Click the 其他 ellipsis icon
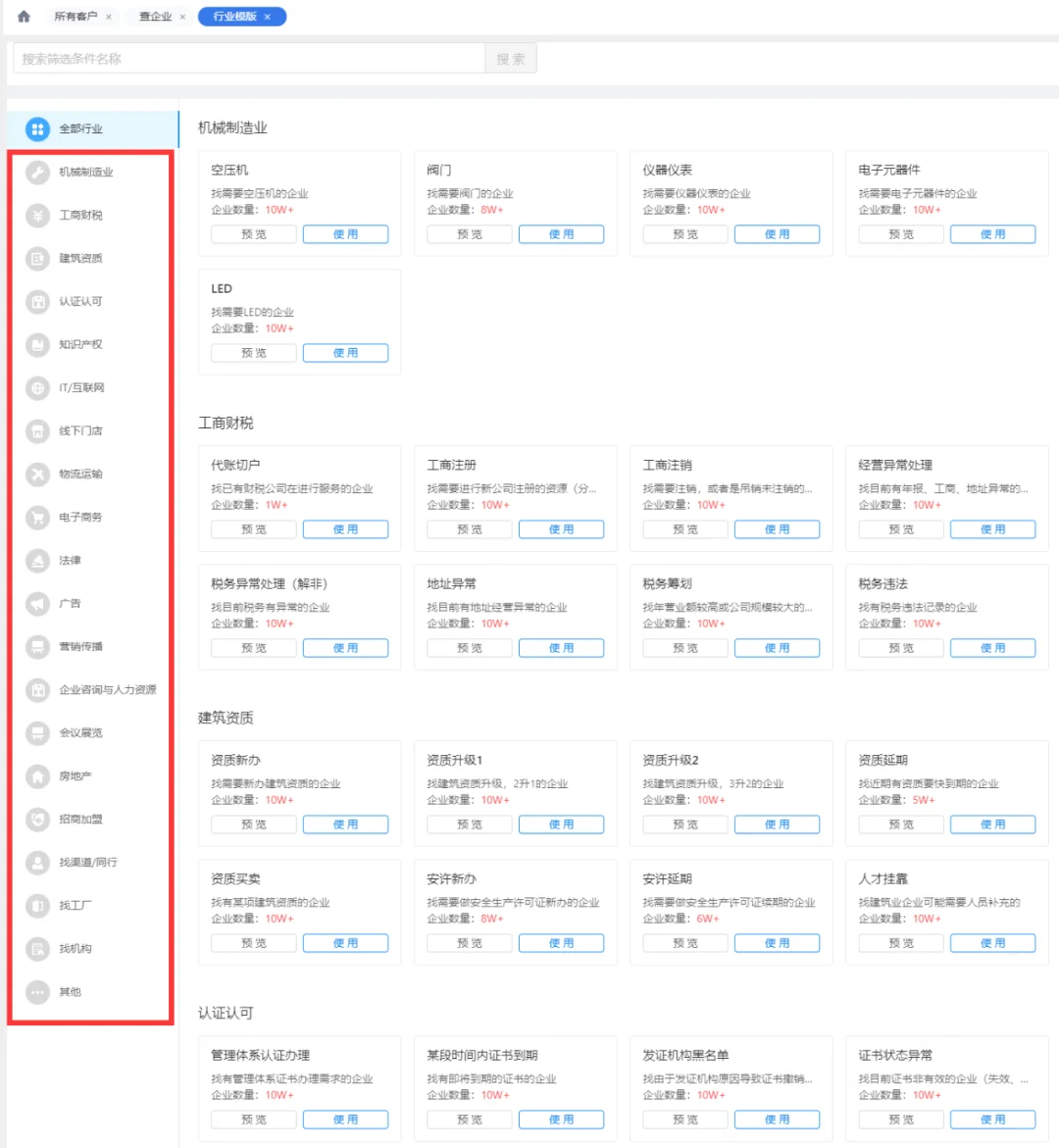 point(37,993)
